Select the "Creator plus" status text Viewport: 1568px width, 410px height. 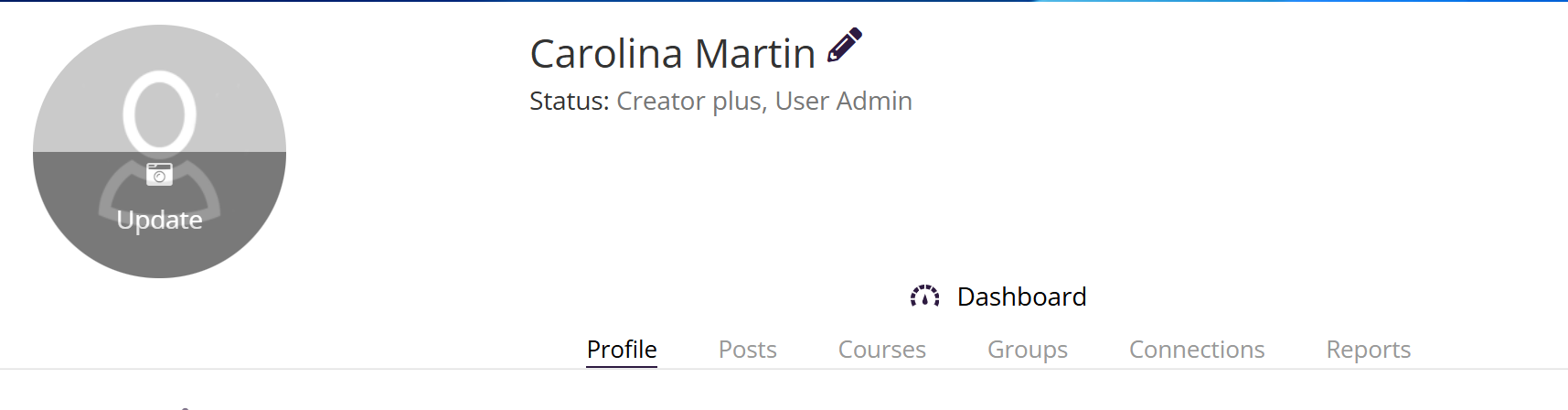688,101
